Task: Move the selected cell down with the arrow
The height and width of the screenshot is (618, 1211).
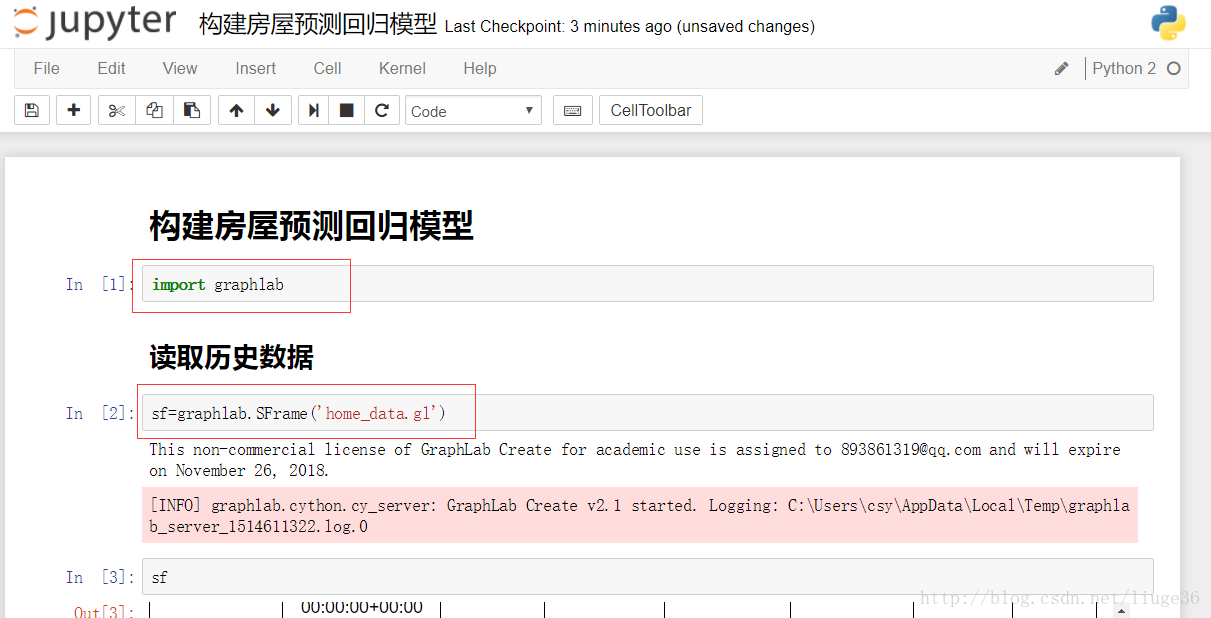Action: 273,110
